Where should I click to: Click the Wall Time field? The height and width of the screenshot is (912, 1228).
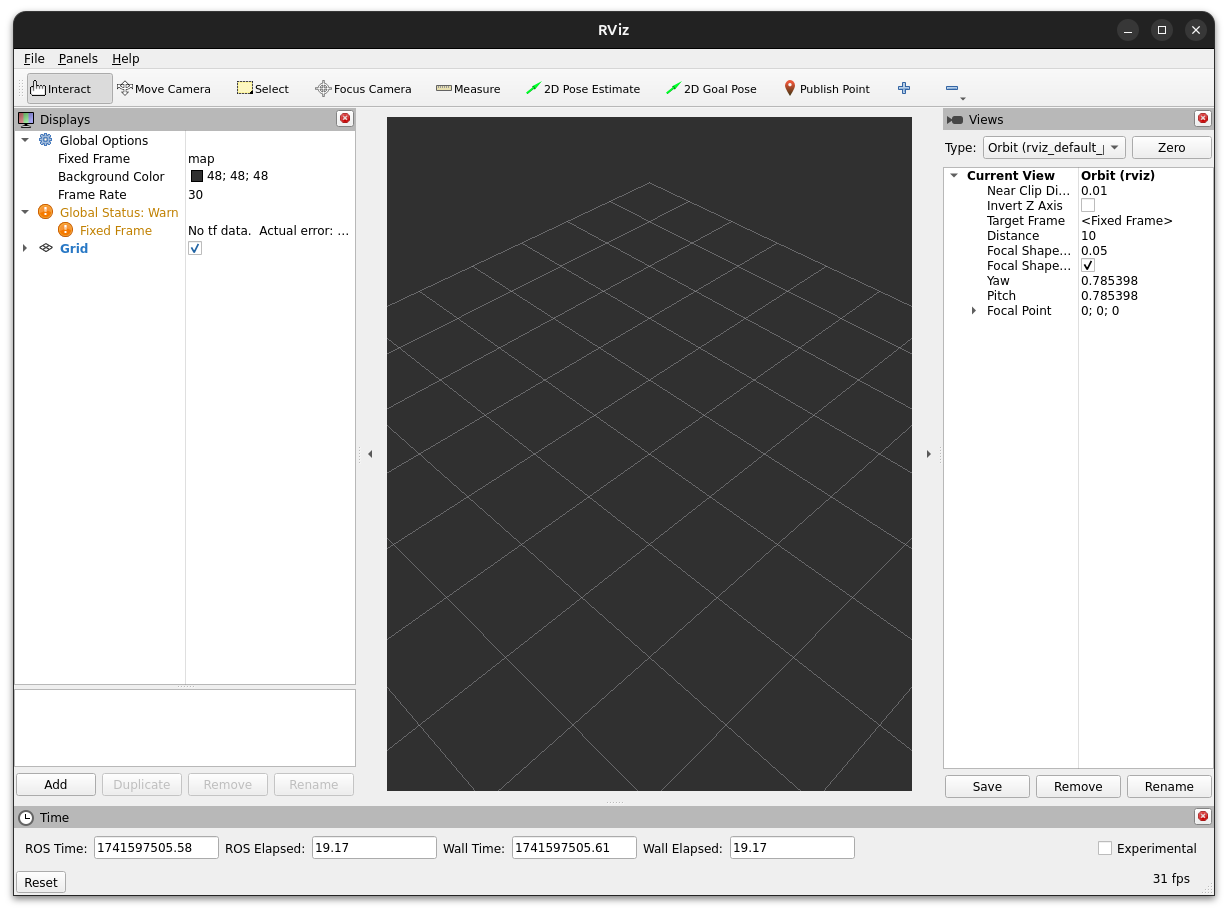tap(574, 848)
